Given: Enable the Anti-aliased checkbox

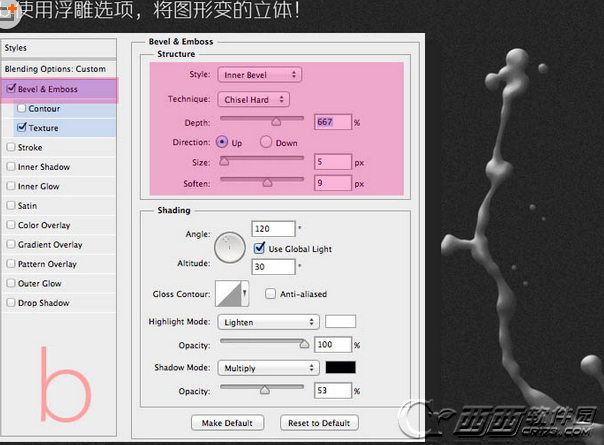Looking at the screenshot, I should (270, 294).
